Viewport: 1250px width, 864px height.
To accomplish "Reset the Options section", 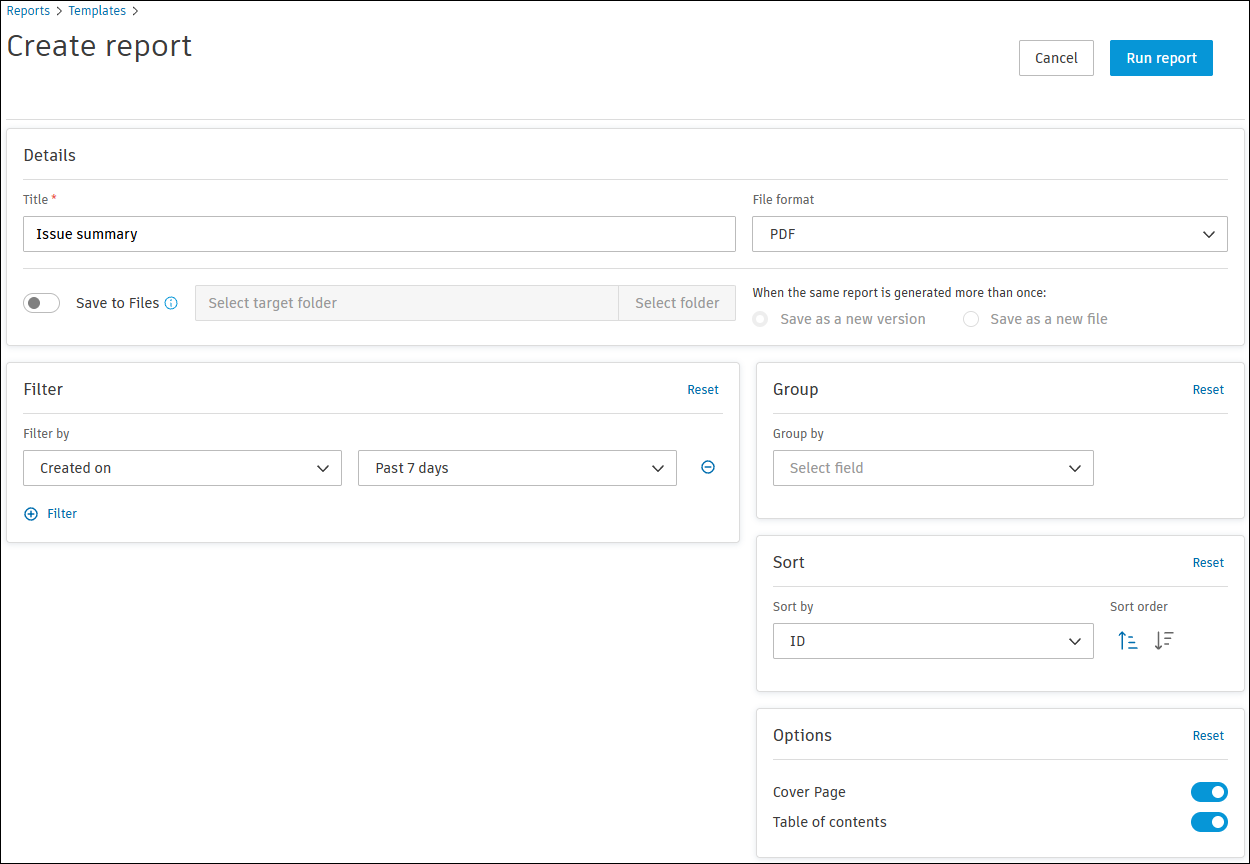I will tap(1208, 736).
